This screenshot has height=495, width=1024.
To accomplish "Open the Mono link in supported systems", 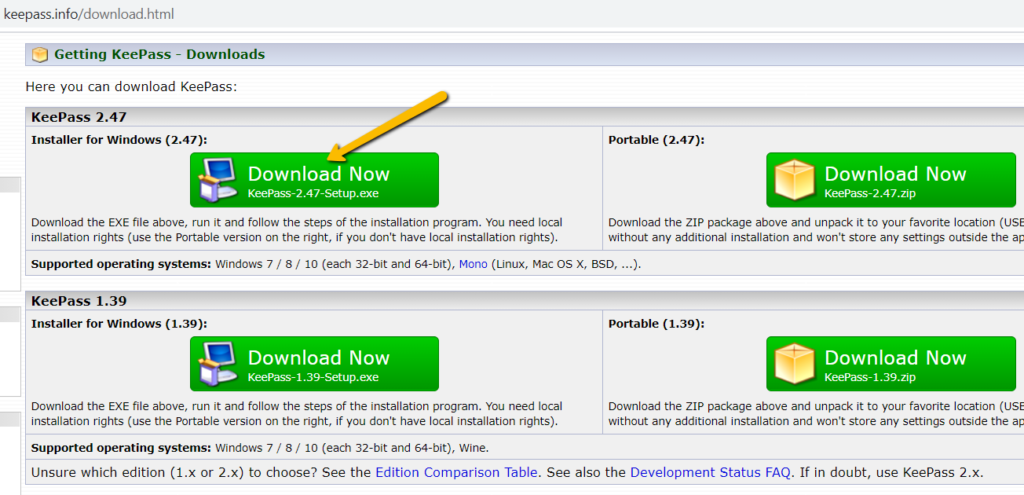I will (x=474, y=264).
